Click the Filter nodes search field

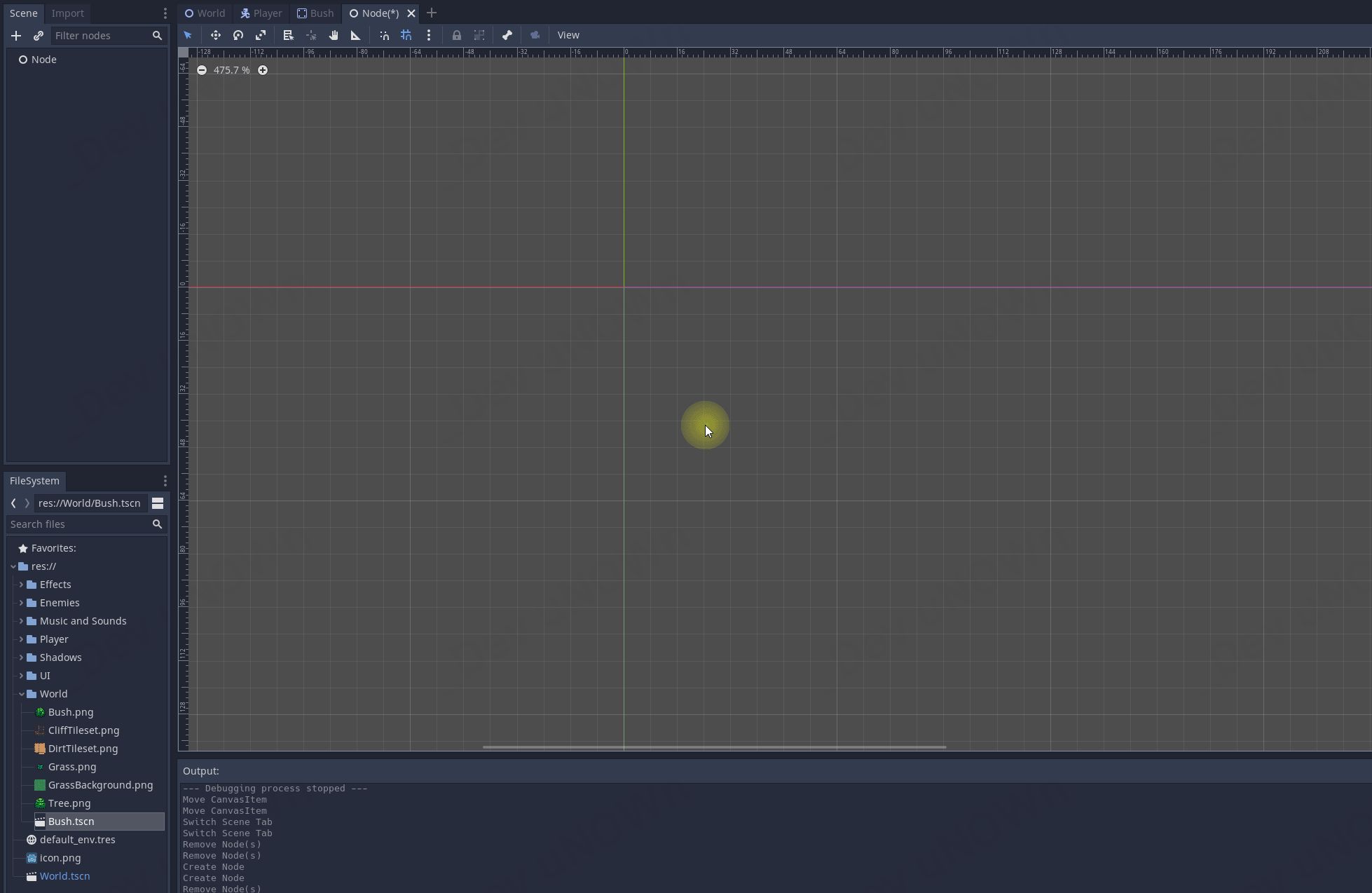tap(102, 36)
